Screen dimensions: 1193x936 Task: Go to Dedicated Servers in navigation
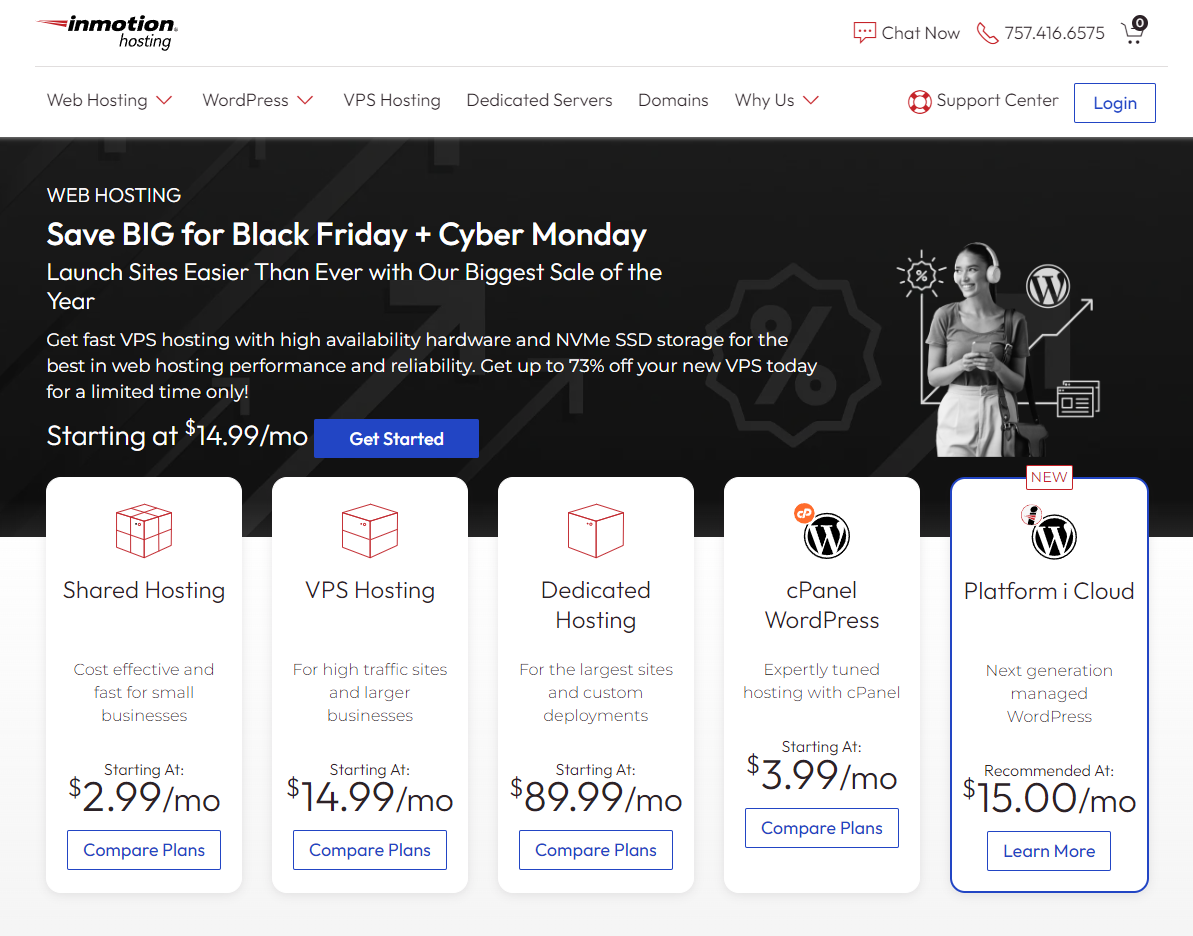(x=539, y=100)
